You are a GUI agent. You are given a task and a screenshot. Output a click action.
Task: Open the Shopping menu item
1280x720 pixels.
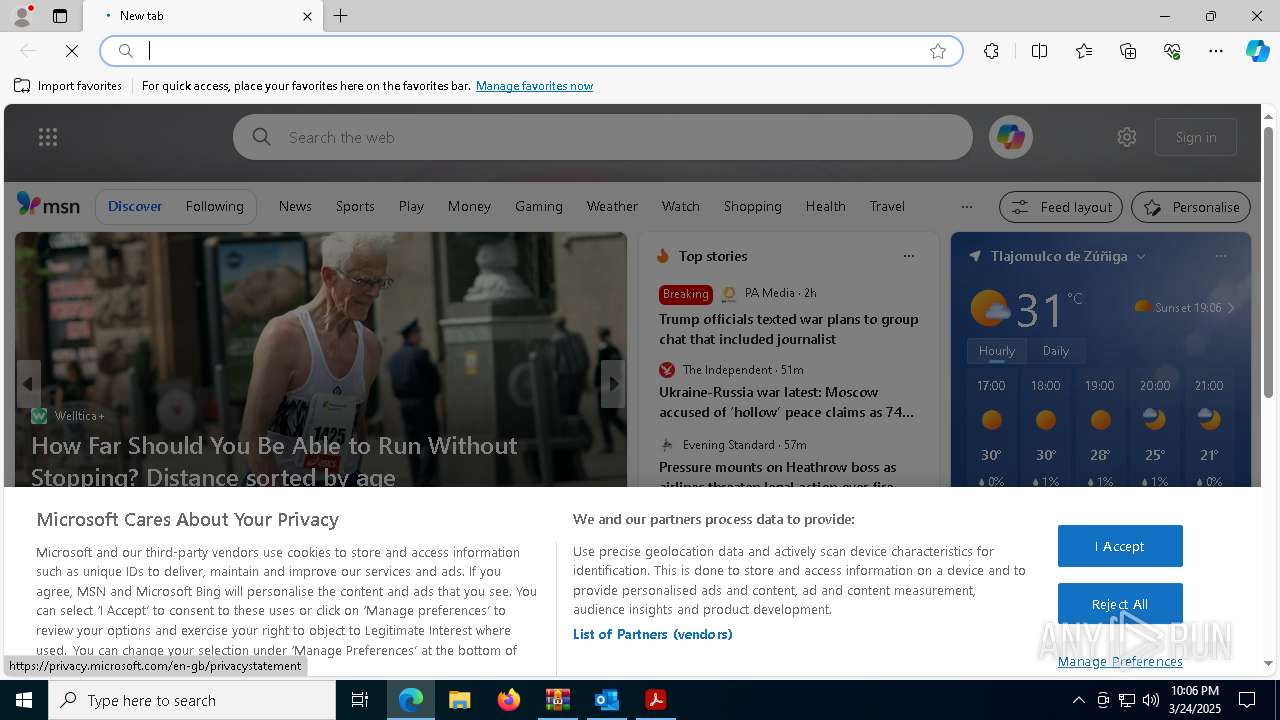click(752, 206)
